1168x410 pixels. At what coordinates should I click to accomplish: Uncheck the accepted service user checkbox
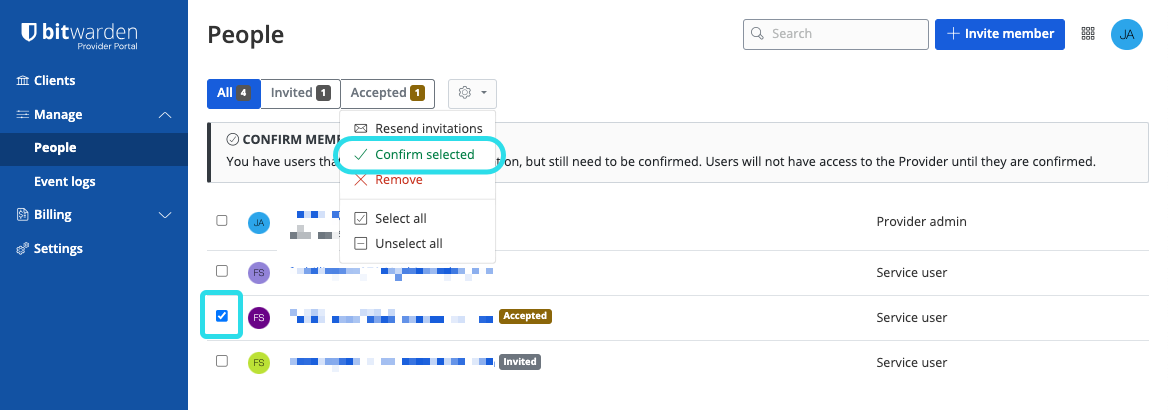222,316
